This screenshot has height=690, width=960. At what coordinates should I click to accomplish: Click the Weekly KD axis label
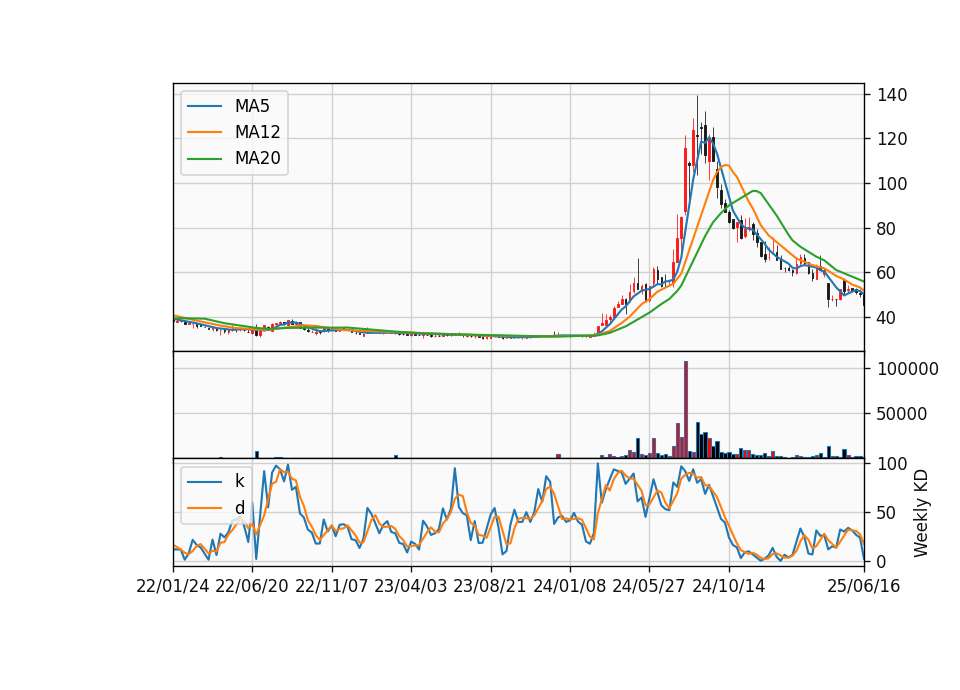pos(921,513)
